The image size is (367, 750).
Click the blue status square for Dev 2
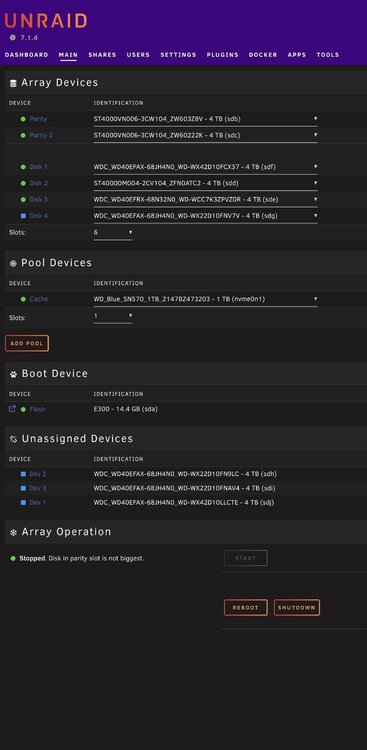pos(23,474)
